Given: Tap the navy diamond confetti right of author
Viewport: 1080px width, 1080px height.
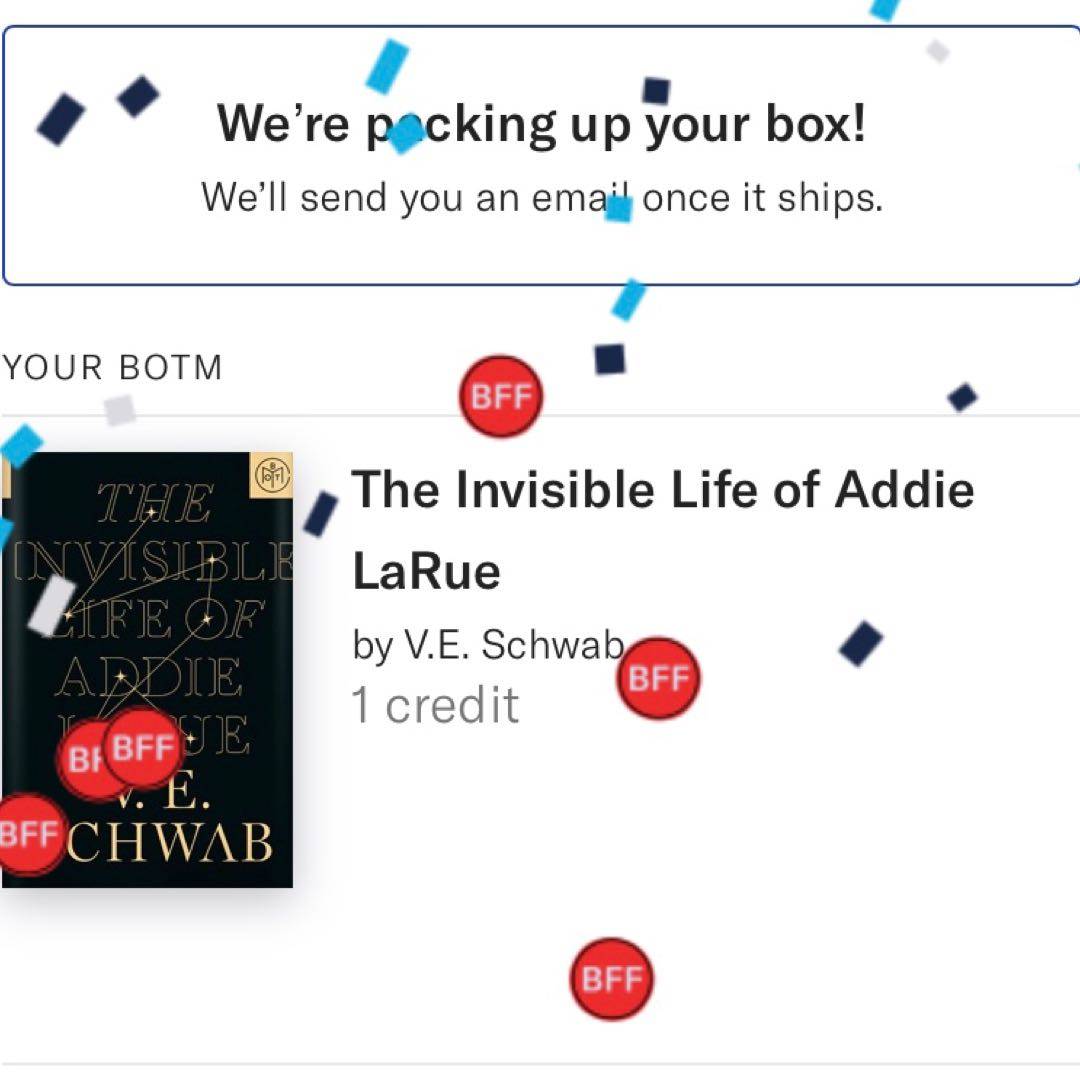Looking at the screenshot, I should [861, 644].
